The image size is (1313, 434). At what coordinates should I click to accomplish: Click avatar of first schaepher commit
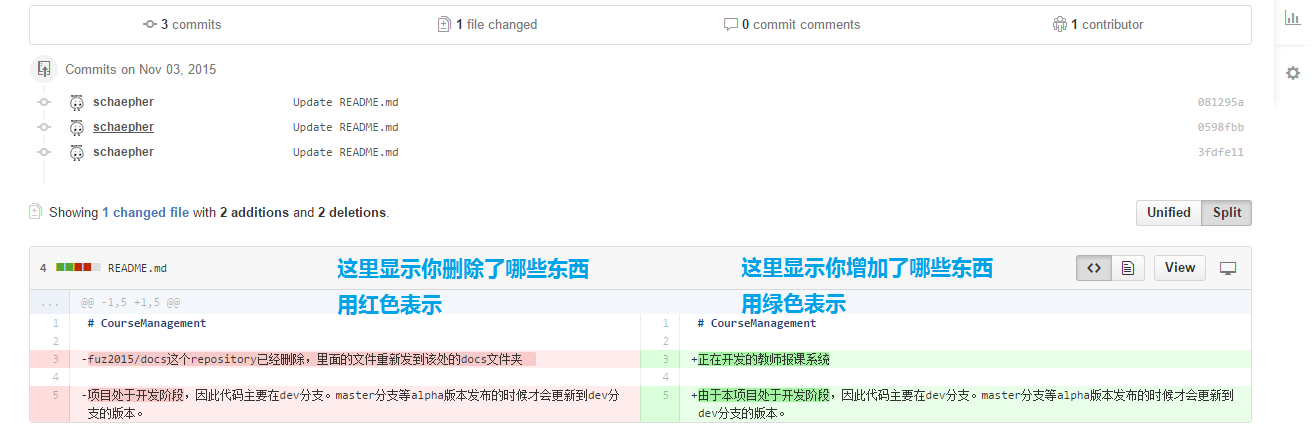pos(77,102)
